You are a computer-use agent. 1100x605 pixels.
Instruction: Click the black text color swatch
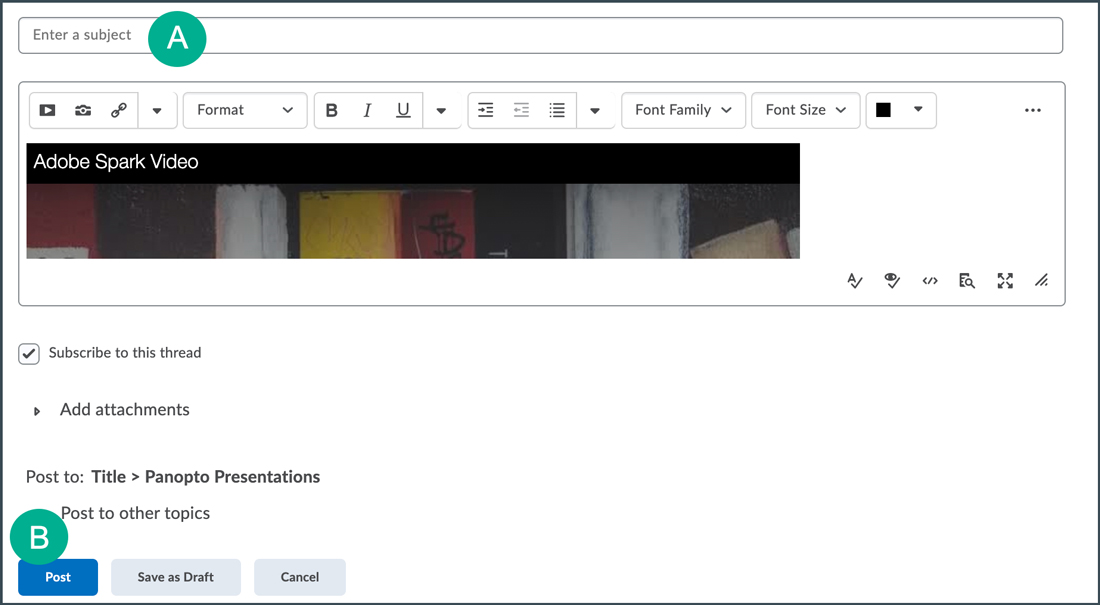[x=883, y=110]
